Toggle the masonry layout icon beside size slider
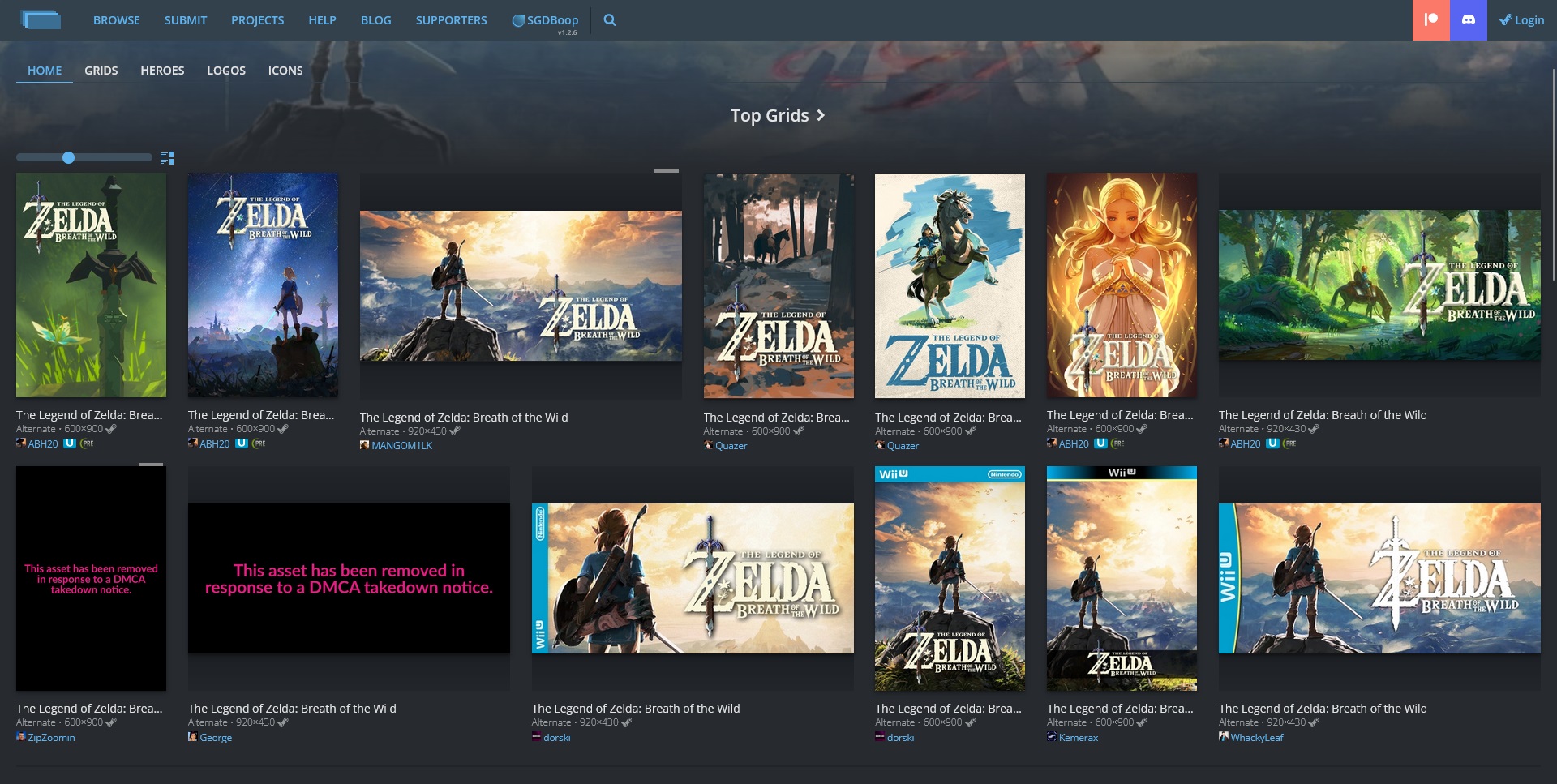The height and width of the screenshot is (784, 1557). [167, 157]
